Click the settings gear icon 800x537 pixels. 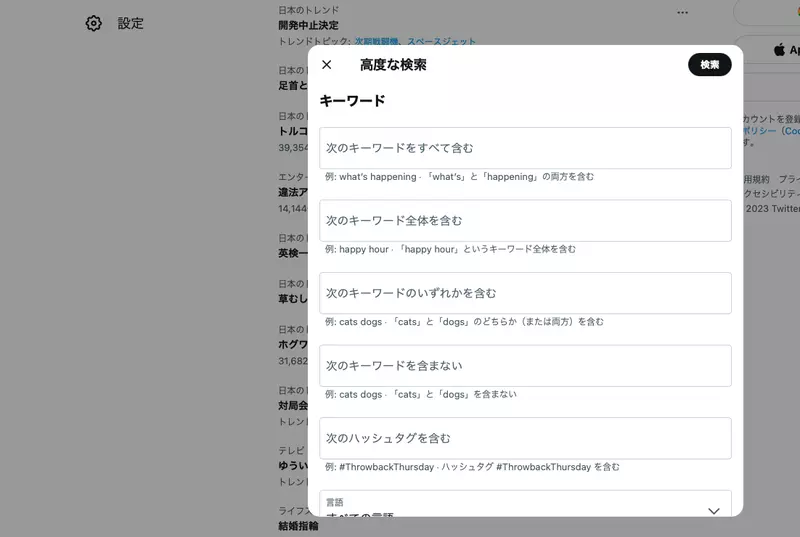(94, 23)
